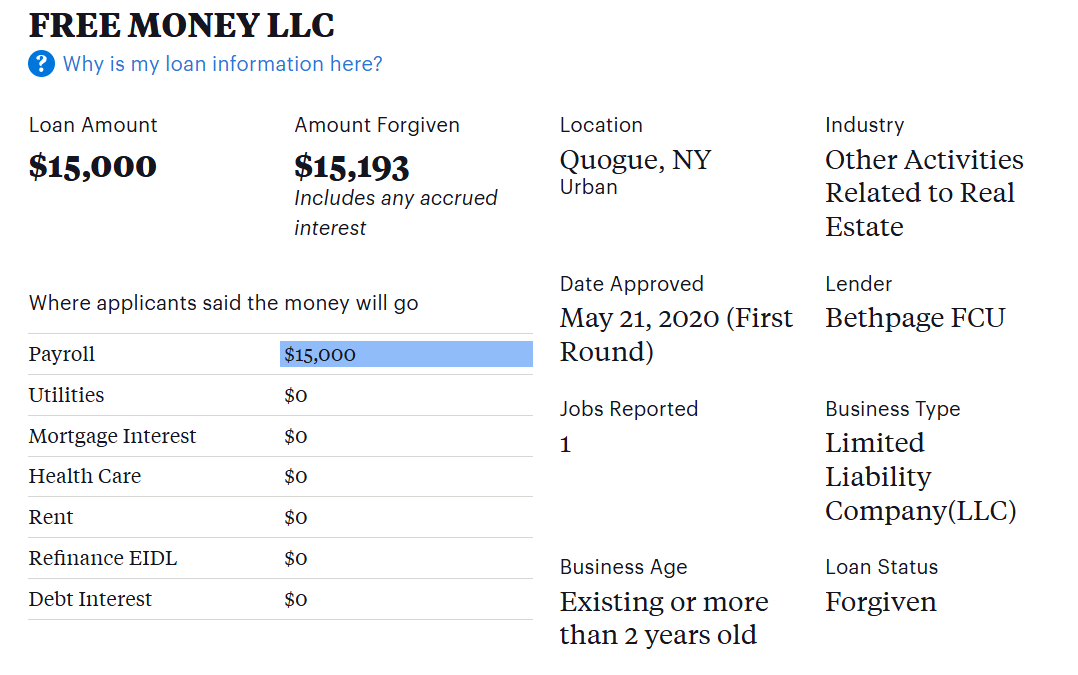
Task: Click the $15,193 amount forgiven figure
Action: [352, 167]
